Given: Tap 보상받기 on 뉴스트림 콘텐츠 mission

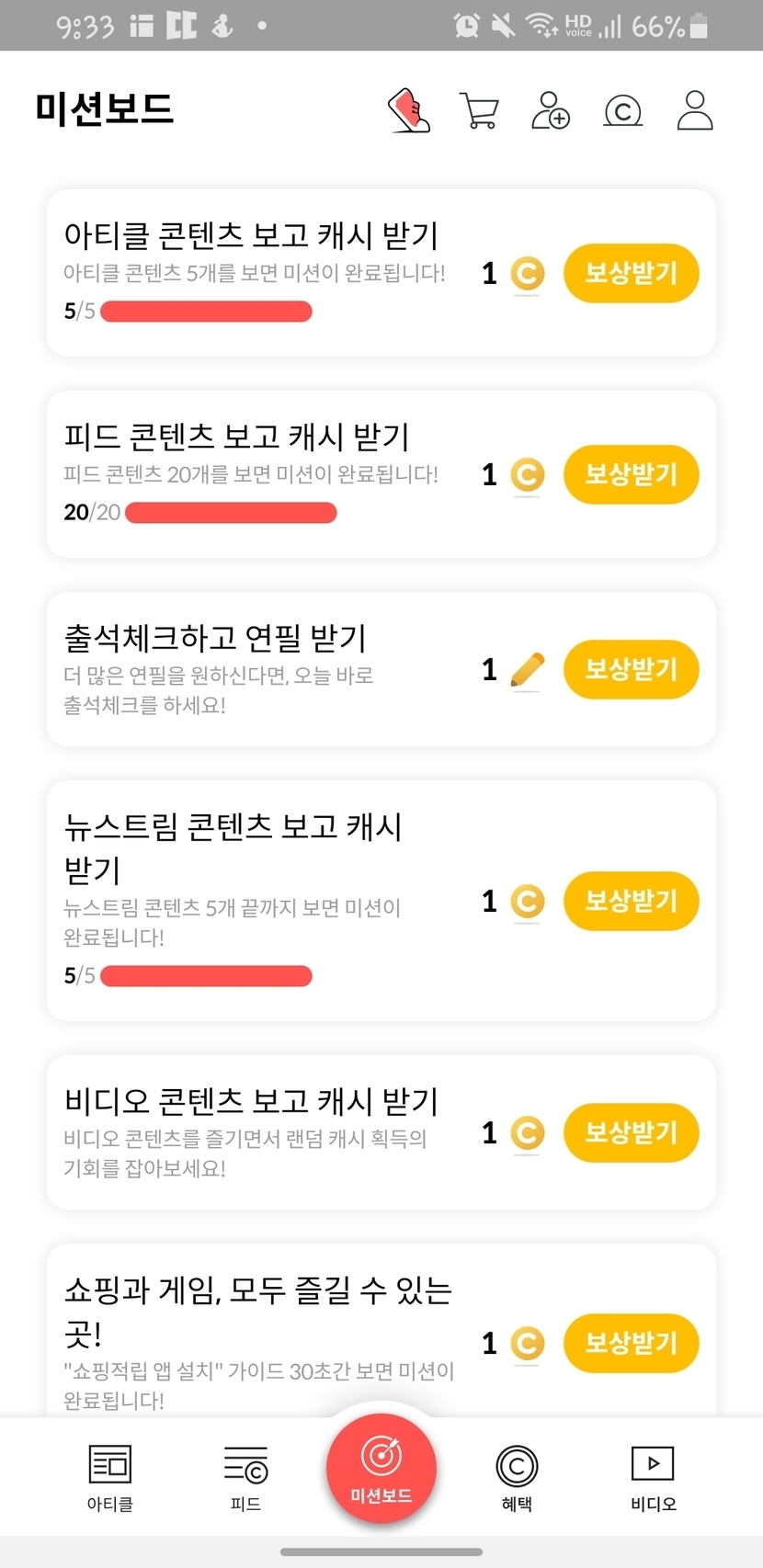Looking at the screenshot, I should (x=631, y=901).
